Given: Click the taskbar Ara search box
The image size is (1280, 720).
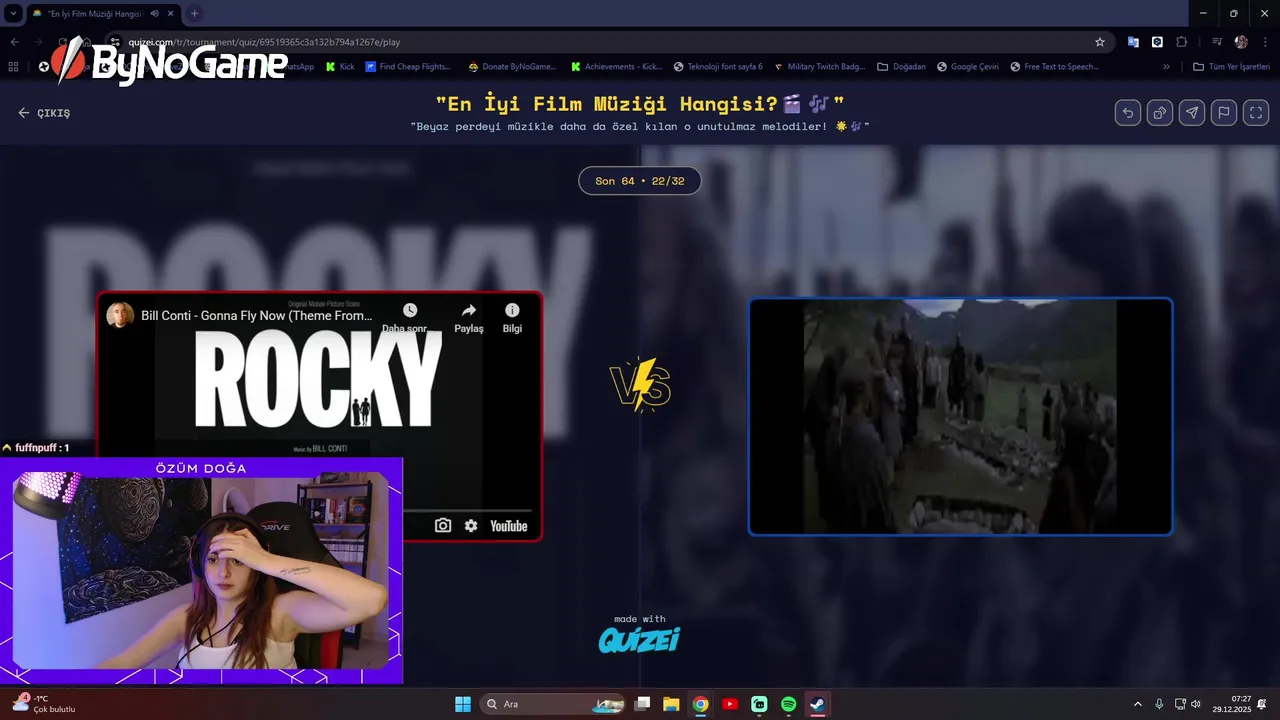Looking at the screenshot, I should point(553,704).
